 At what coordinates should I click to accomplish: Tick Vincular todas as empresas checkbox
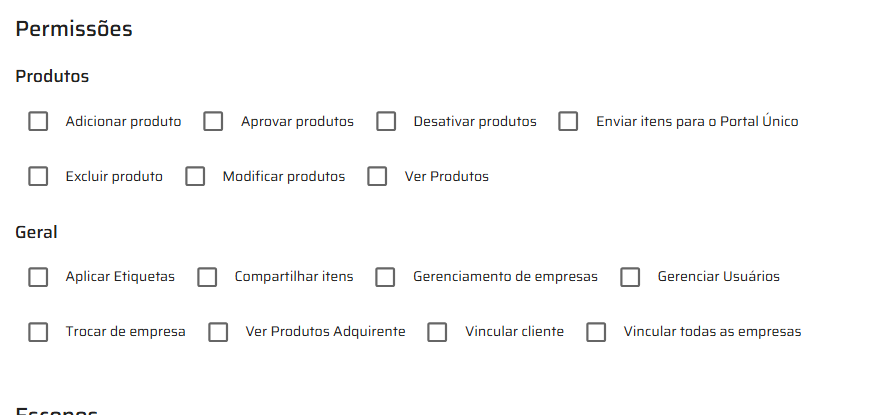coord(596,332)
